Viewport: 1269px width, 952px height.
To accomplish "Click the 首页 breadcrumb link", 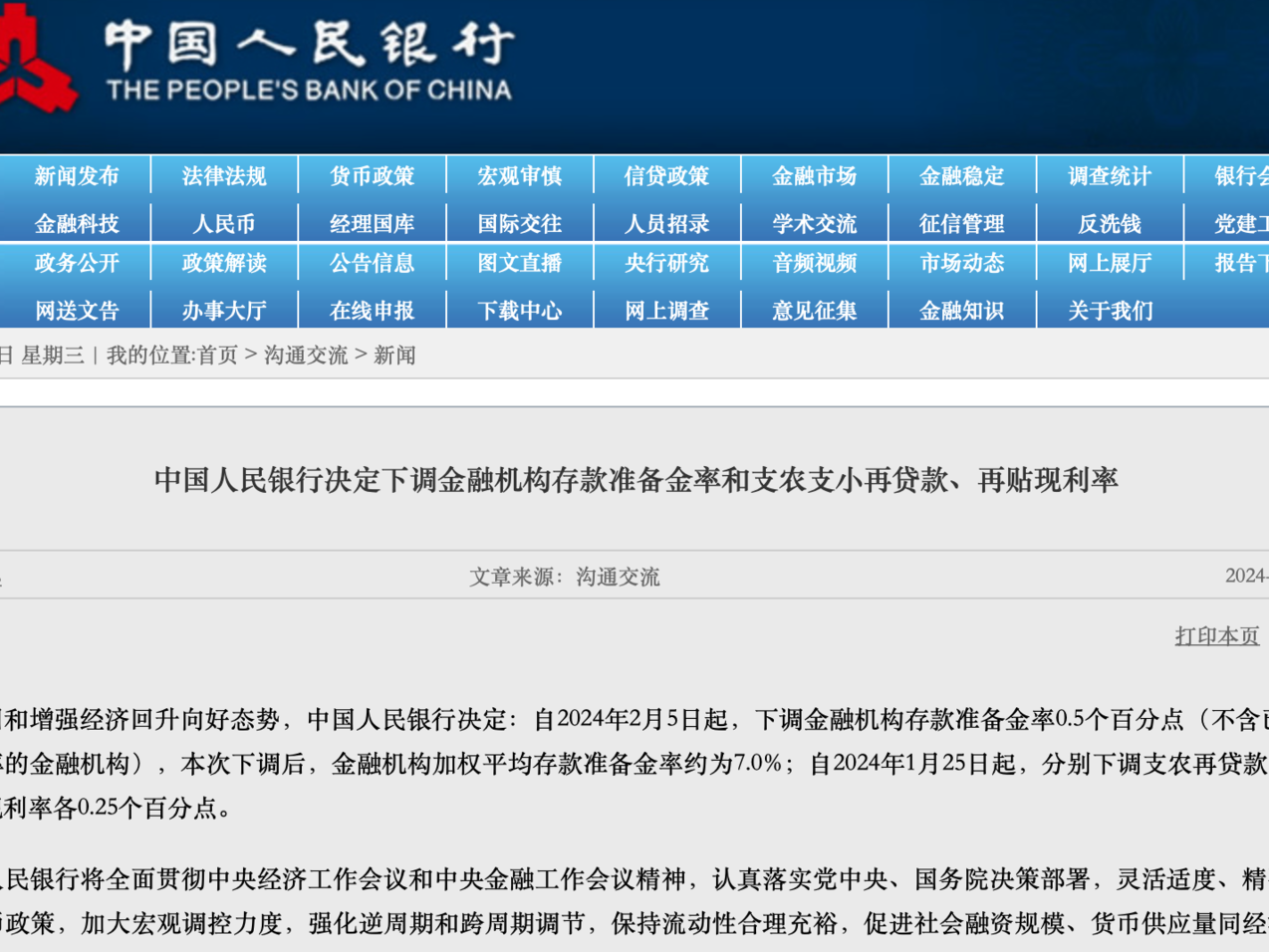I will 218,356.
